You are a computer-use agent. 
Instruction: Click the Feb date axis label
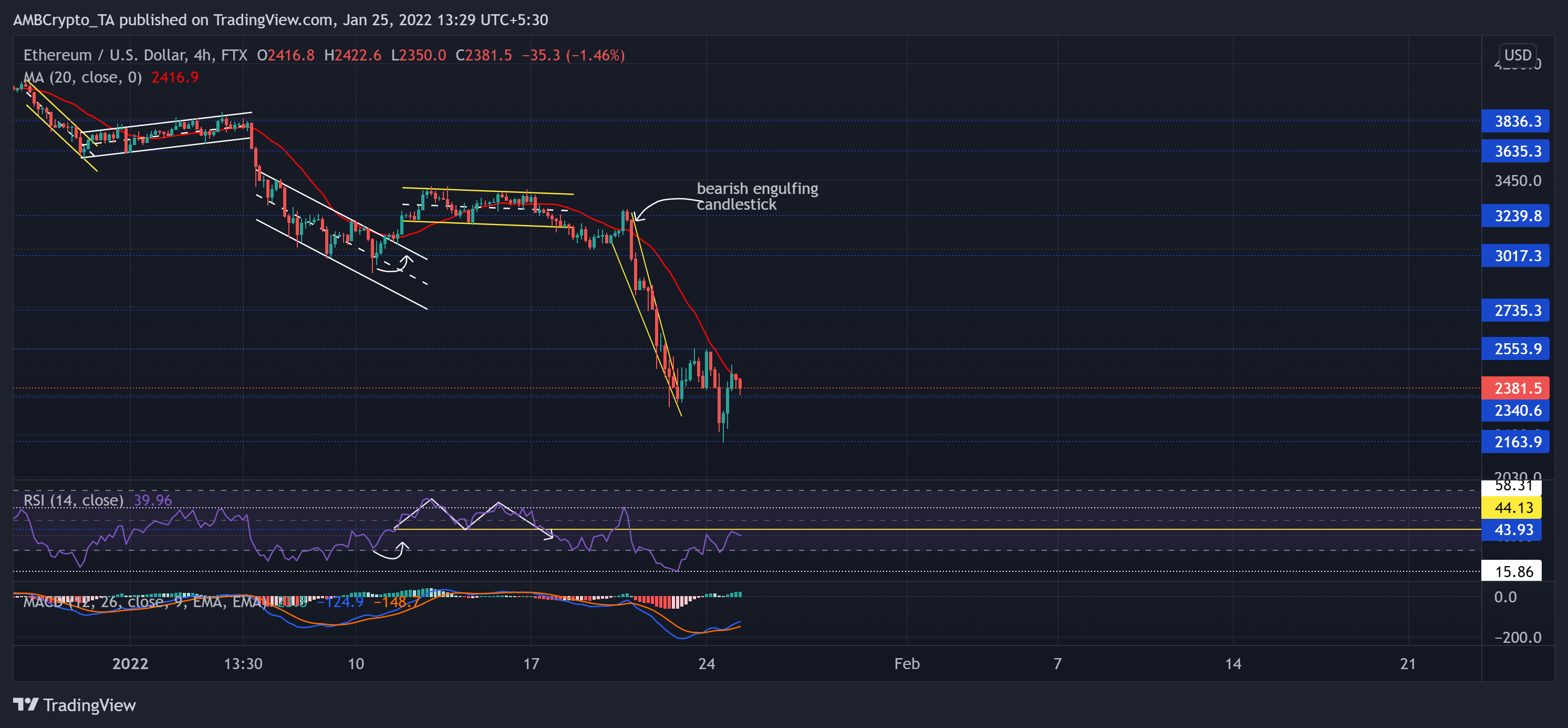906,664
